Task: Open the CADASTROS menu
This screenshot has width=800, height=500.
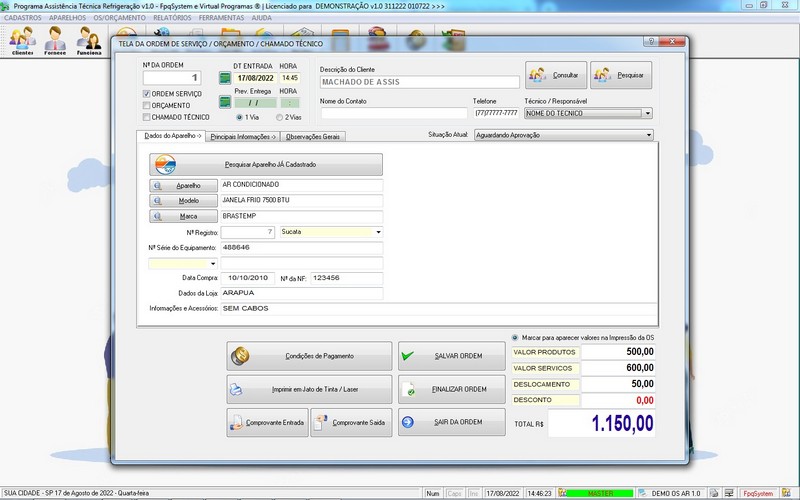Action: coord(23,18)
